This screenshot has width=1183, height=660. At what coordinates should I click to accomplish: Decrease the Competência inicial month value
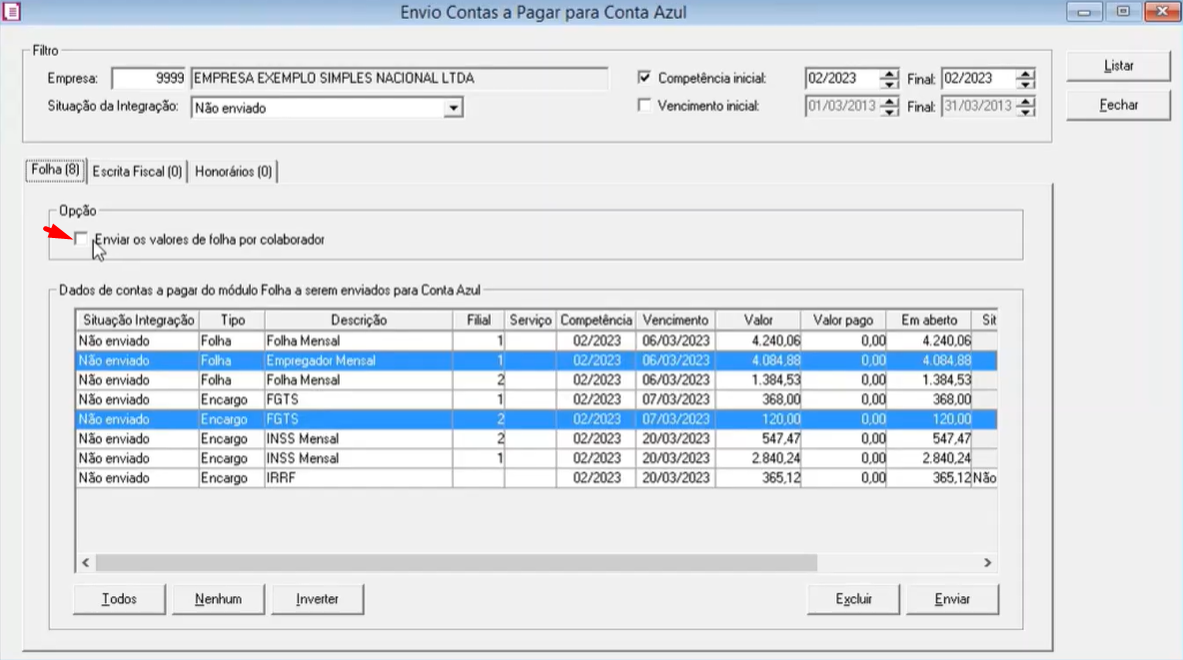(x=890, y=83)
